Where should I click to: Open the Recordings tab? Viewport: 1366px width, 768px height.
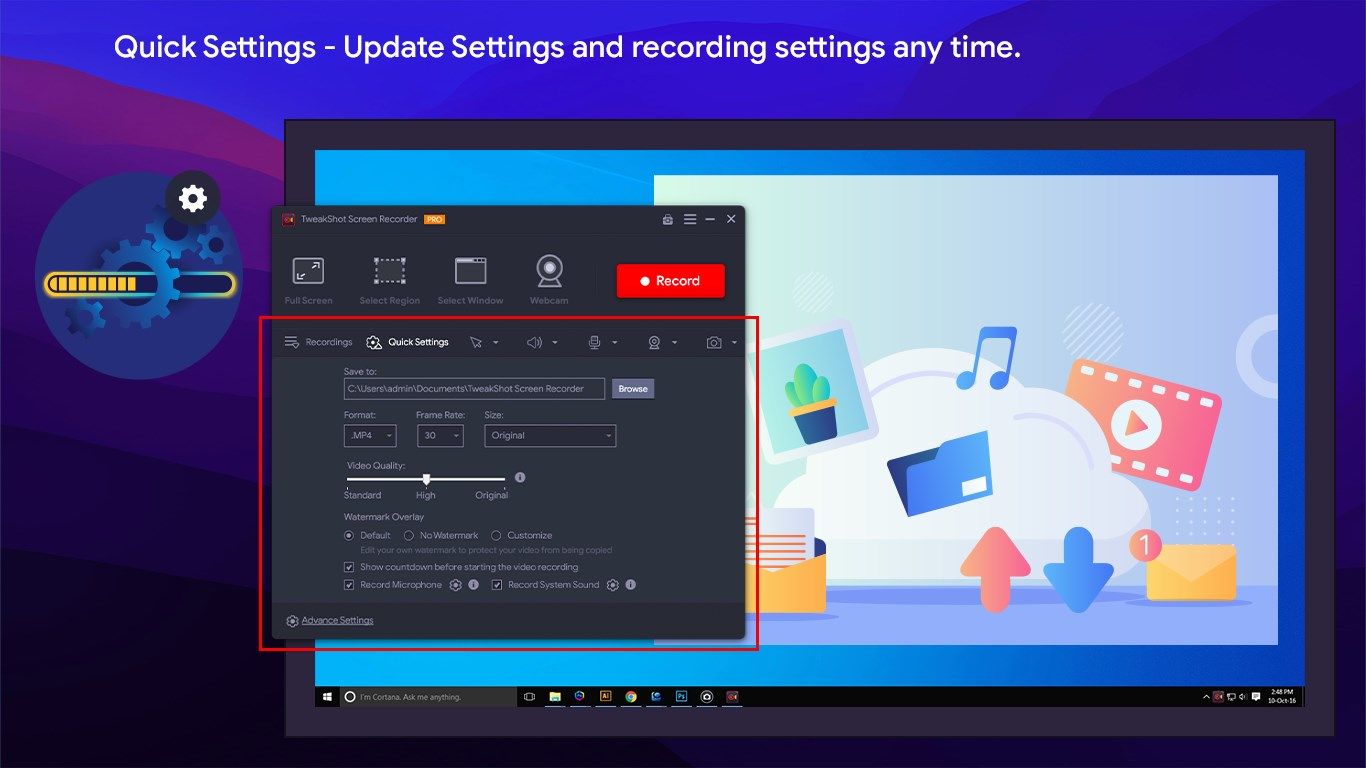318,342
